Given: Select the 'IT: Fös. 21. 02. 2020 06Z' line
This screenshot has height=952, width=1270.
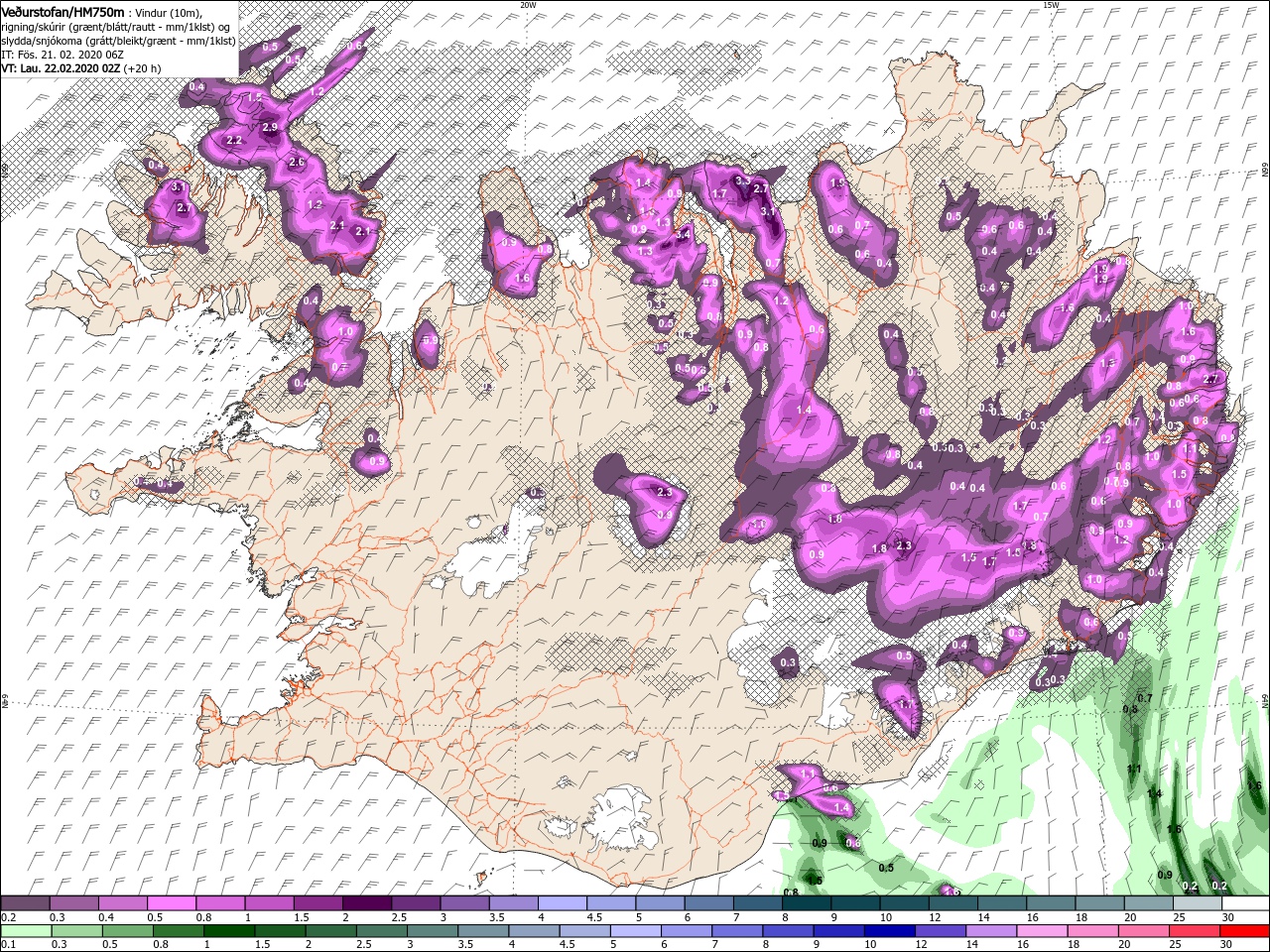Looking at the screenshot, I should (x=62, y=55).
